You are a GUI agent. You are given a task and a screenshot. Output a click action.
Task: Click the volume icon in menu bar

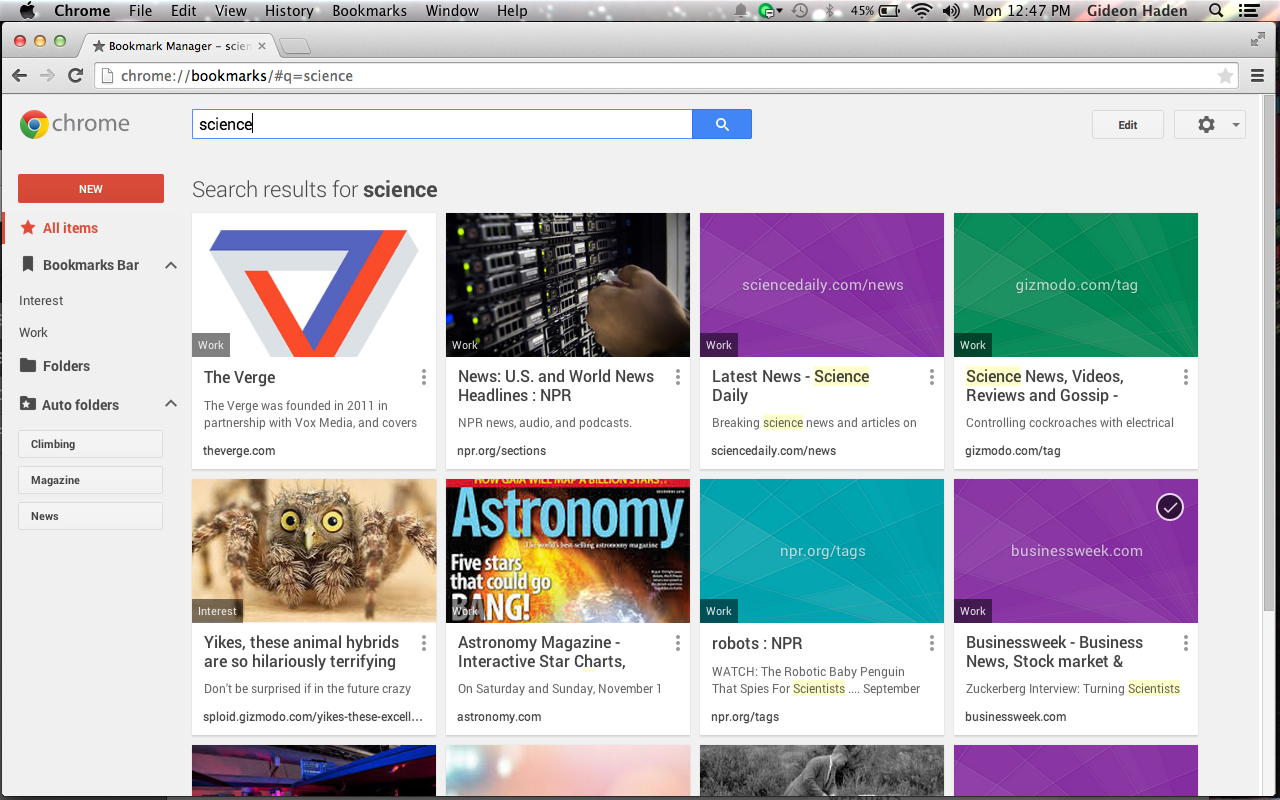[x=950, y=11]
